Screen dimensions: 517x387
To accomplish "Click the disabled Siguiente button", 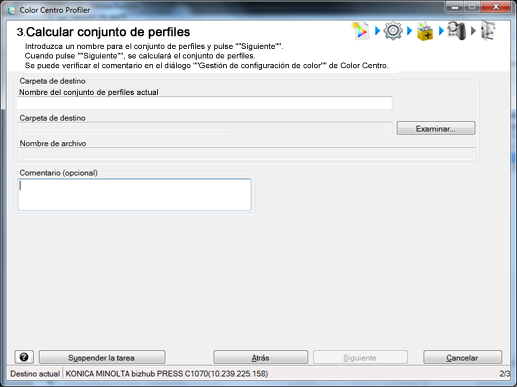I will pos(360,357).
